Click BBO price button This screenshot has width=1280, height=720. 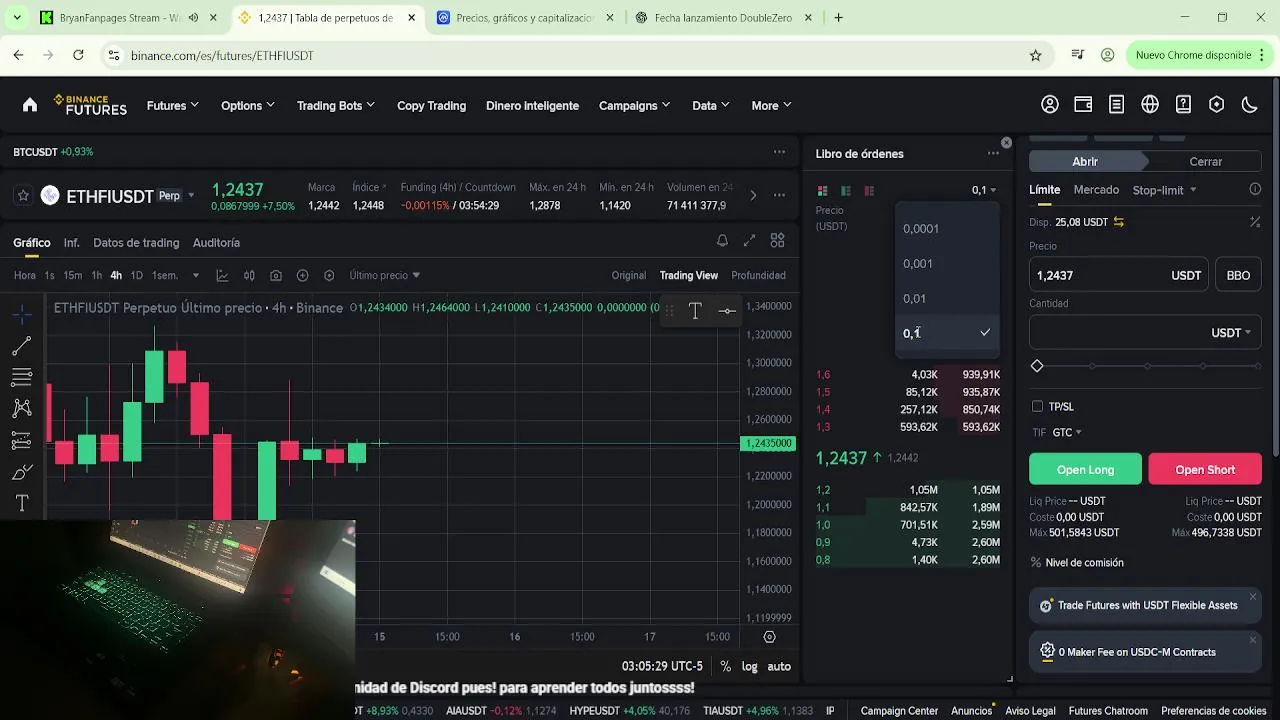tap(1238, 275)
